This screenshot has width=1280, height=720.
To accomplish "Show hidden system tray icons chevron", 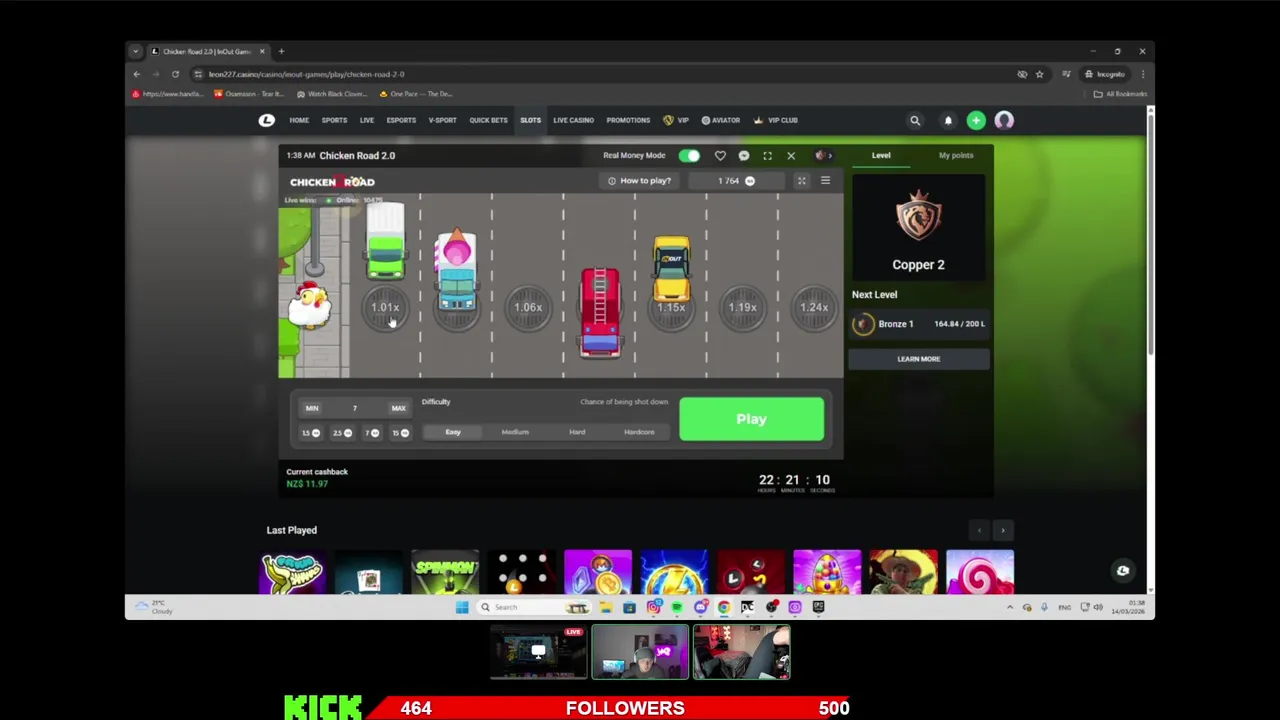I will click(x=1009, y=607).
